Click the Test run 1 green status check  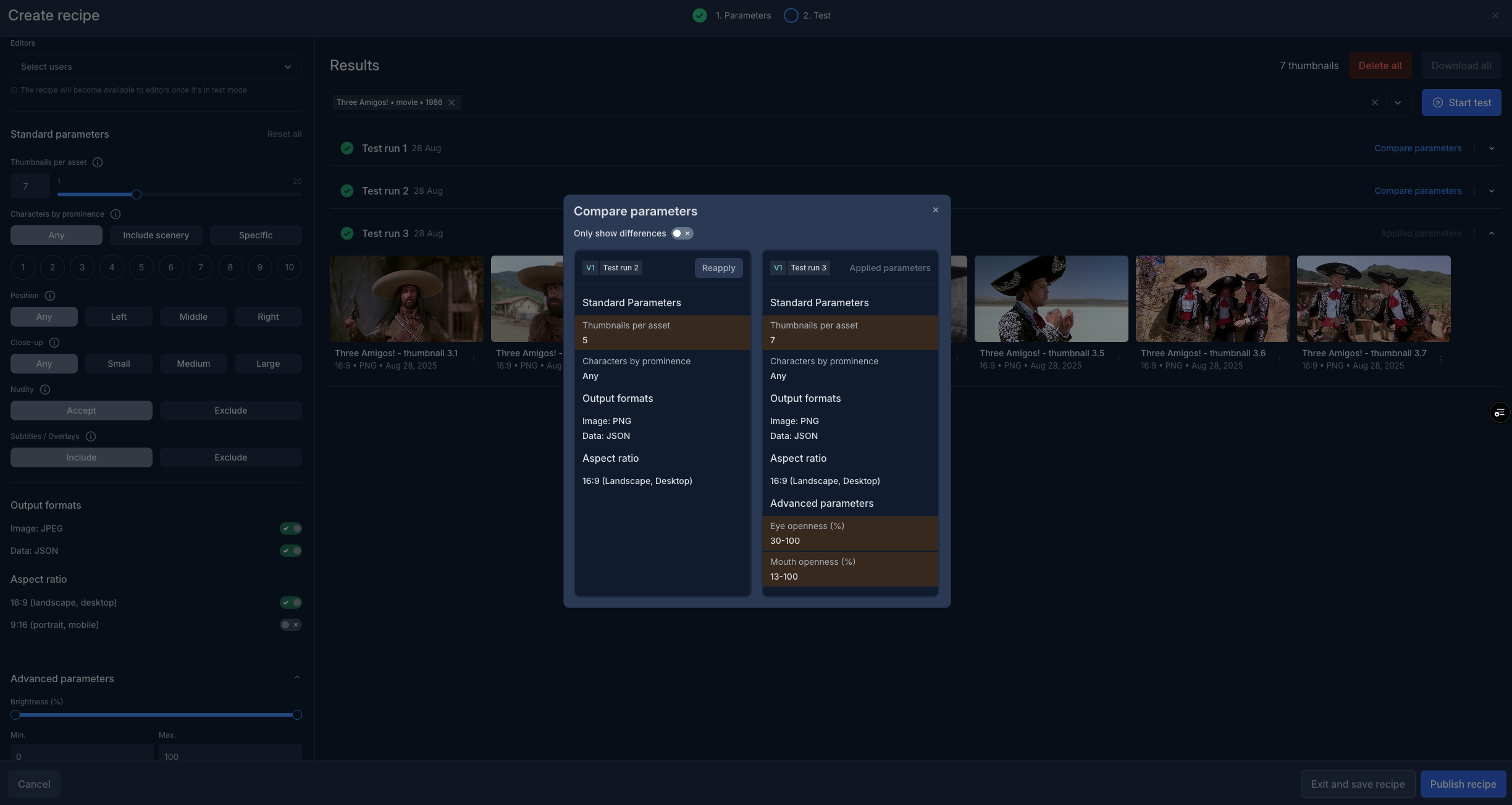tap(347, 148)
